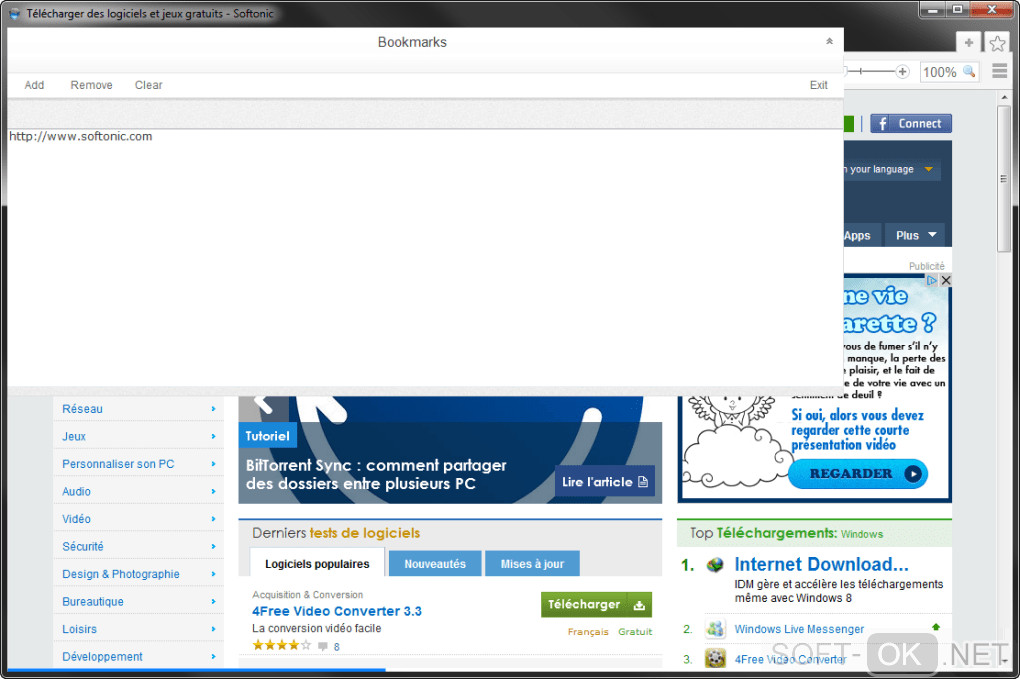
Task: Click the scrollbar up arrow
Action: (1004, 97)
